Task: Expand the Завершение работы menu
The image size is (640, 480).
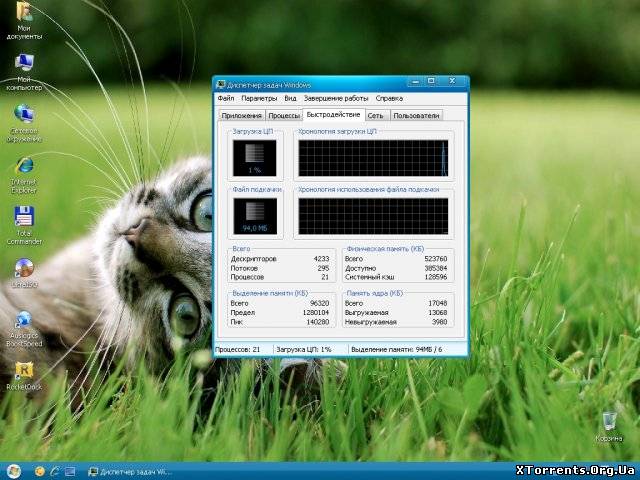Action: coord(336,99)
